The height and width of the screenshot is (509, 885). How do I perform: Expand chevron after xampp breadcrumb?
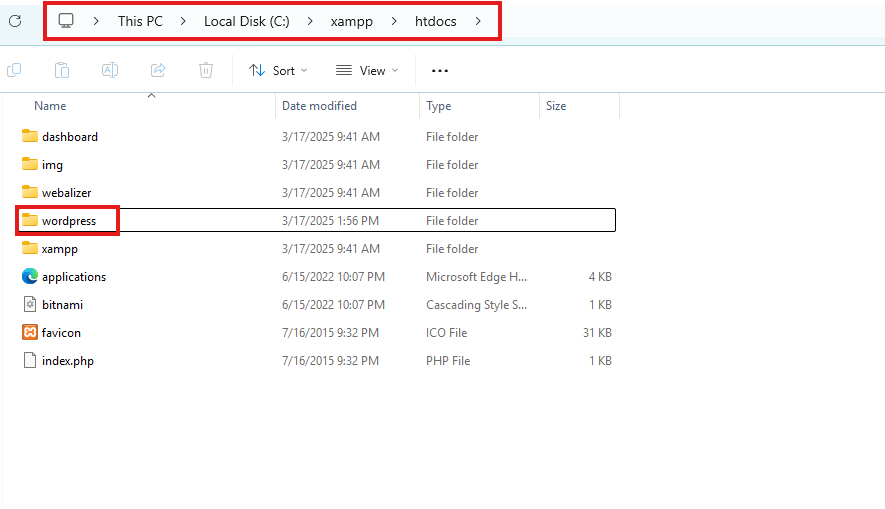(394, 21)
